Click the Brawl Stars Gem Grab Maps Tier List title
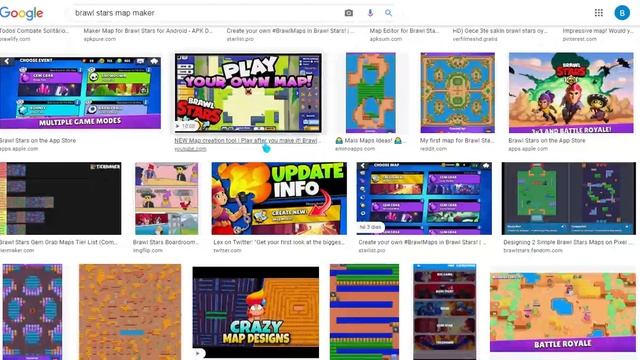Image resolution: width=640 pixels, height=360 pixels. (58, 242)
